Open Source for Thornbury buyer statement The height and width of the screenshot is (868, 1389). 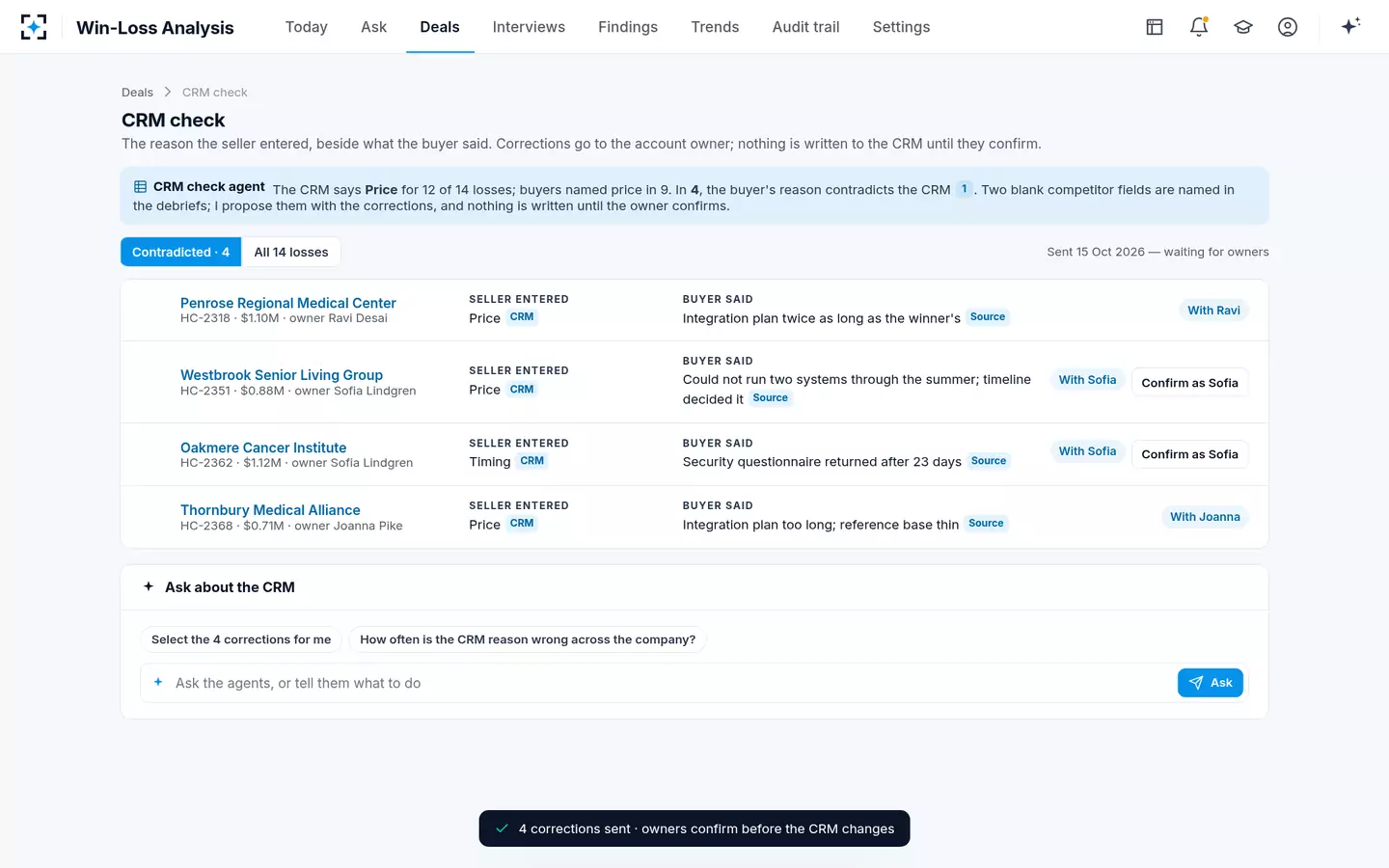(x=986, y=524)
